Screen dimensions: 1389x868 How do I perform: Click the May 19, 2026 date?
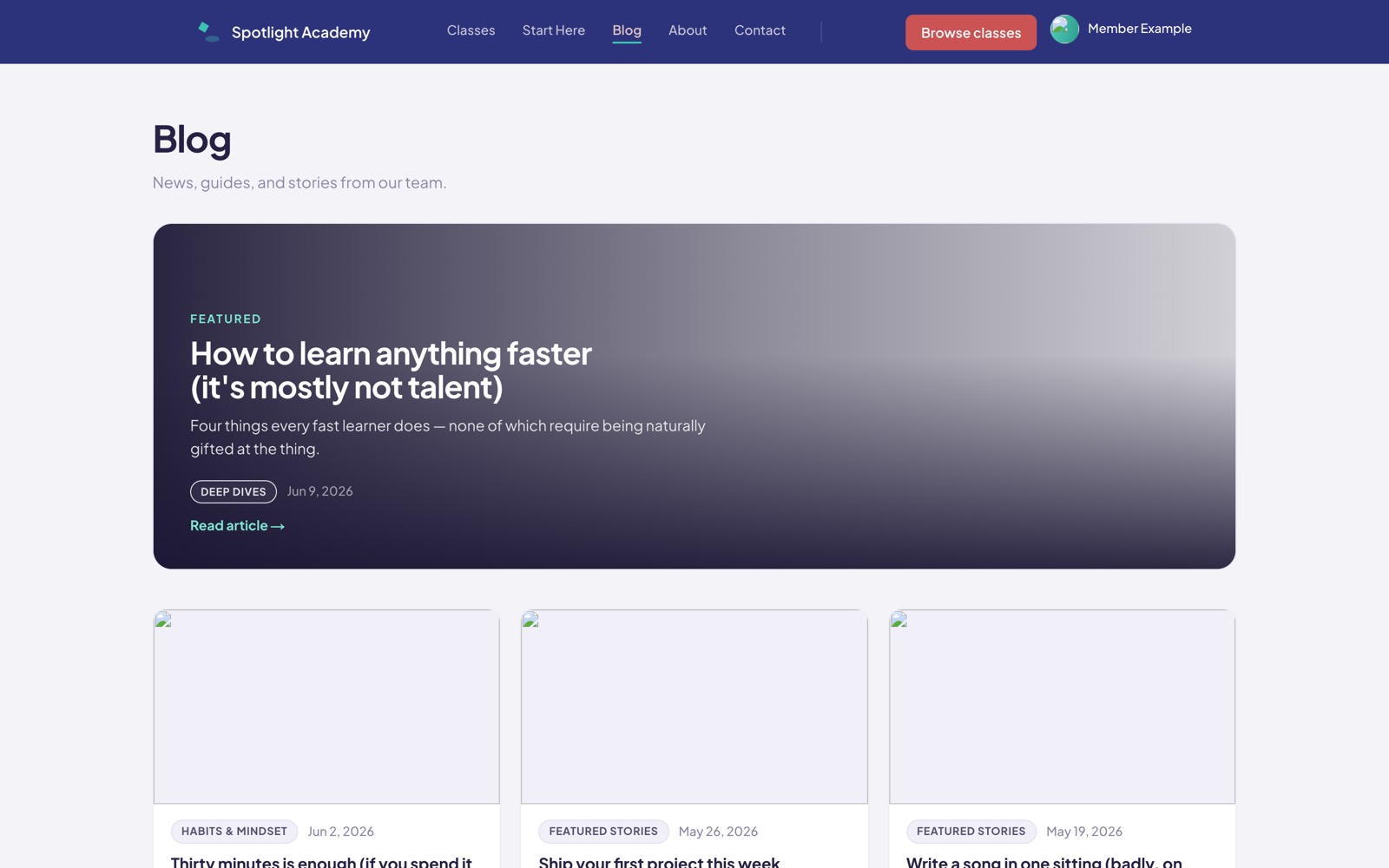(x=1084, y=832)
